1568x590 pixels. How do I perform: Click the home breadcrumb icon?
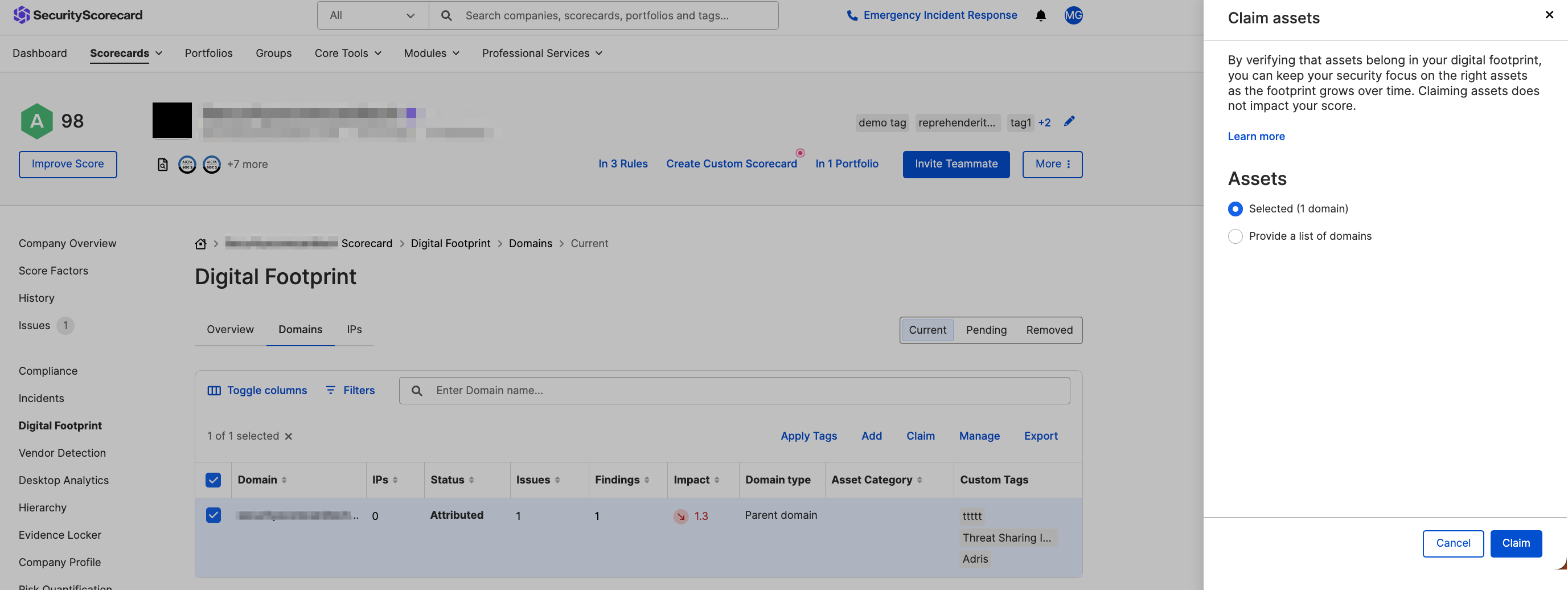[x=200, y=244]
